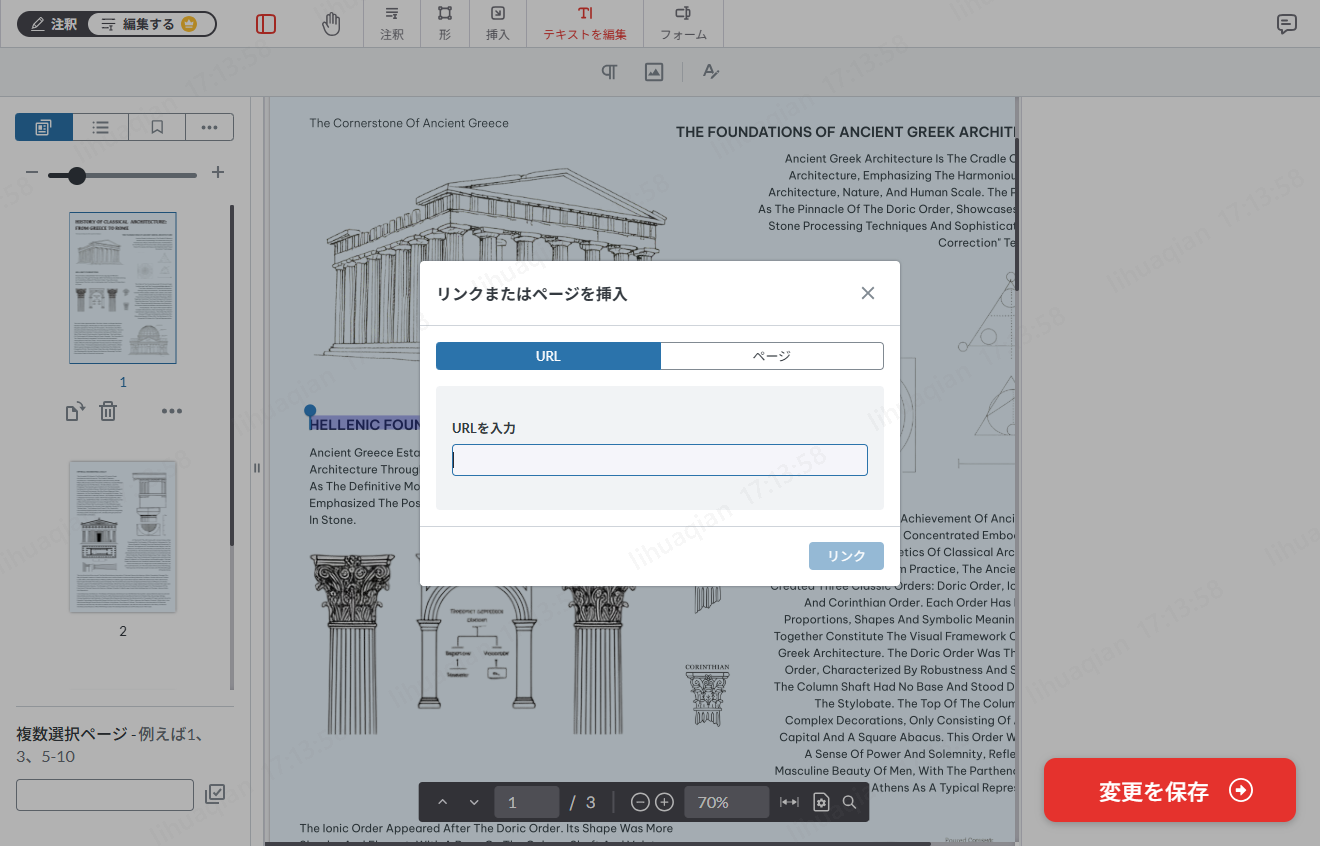Increase thumbnail size with plus

click(218, 173)
